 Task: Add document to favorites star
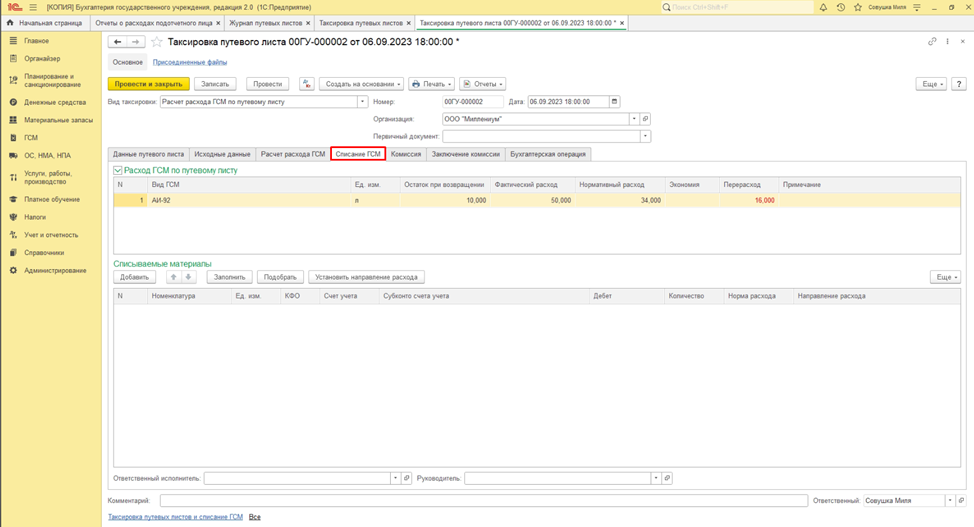coord(157,42)
